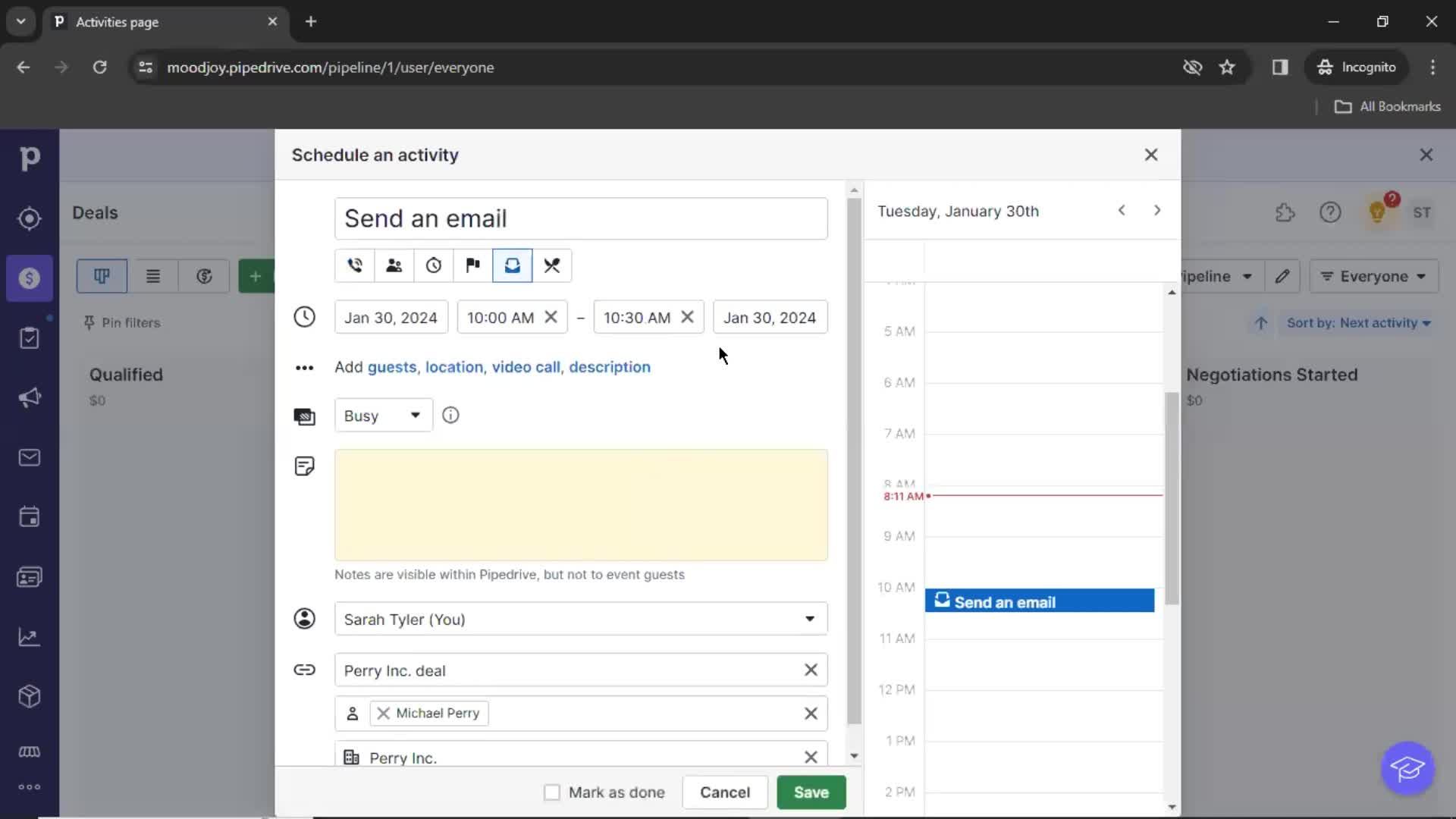Image resolution: width=1456 pixels, height=819 pixels.
Task: Open Products box icon in sidebar
Action: [30, 696]
